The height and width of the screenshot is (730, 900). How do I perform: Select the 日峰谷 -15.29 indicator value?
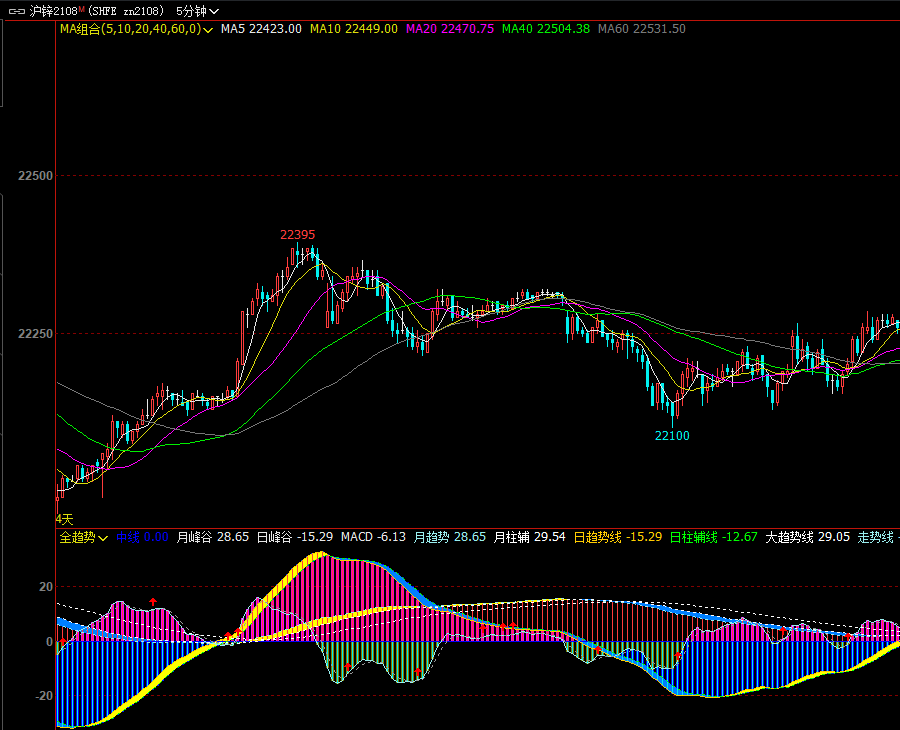[x=294, y=537]
